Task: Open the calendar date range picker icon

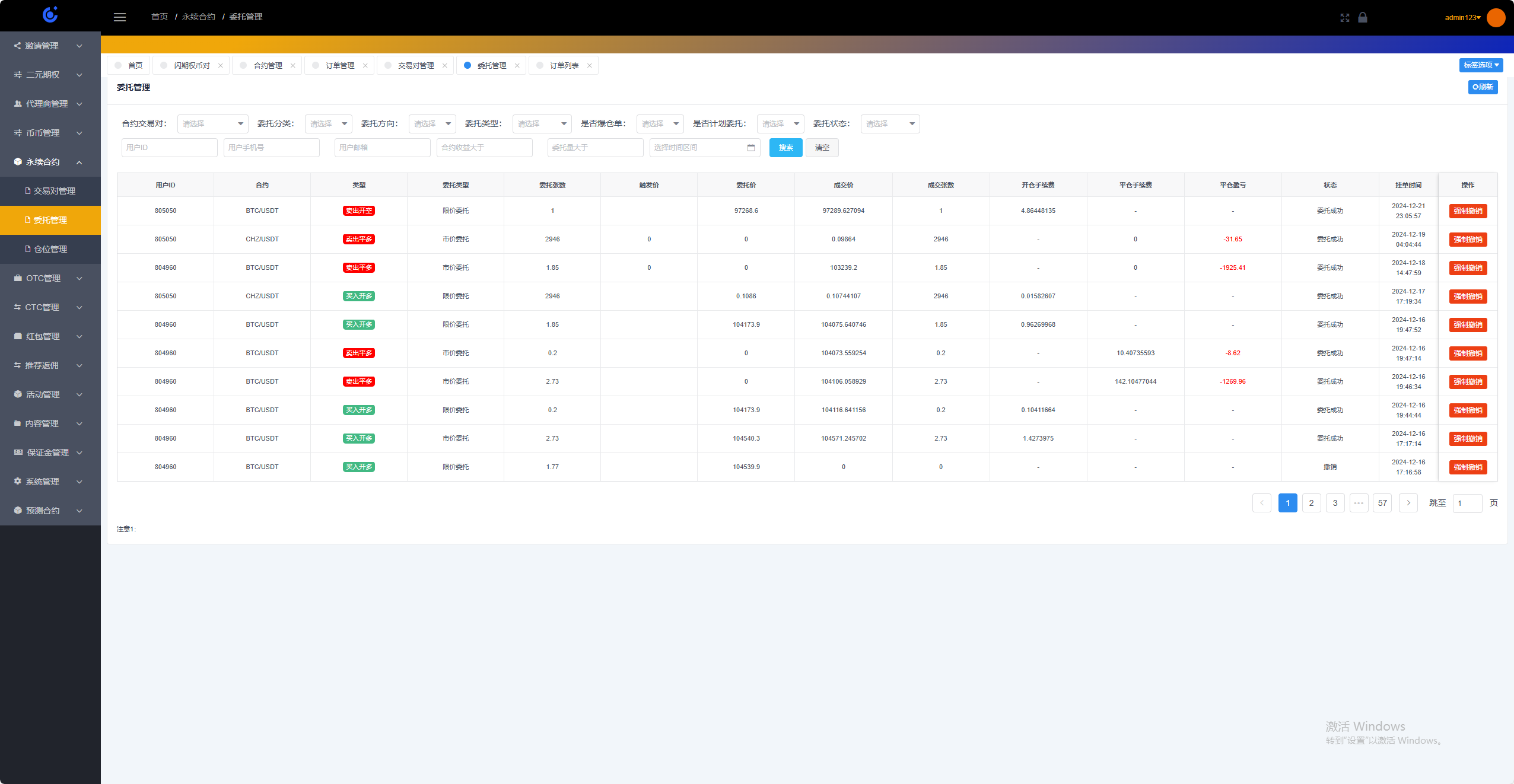Action: click(x=751, y=148)
